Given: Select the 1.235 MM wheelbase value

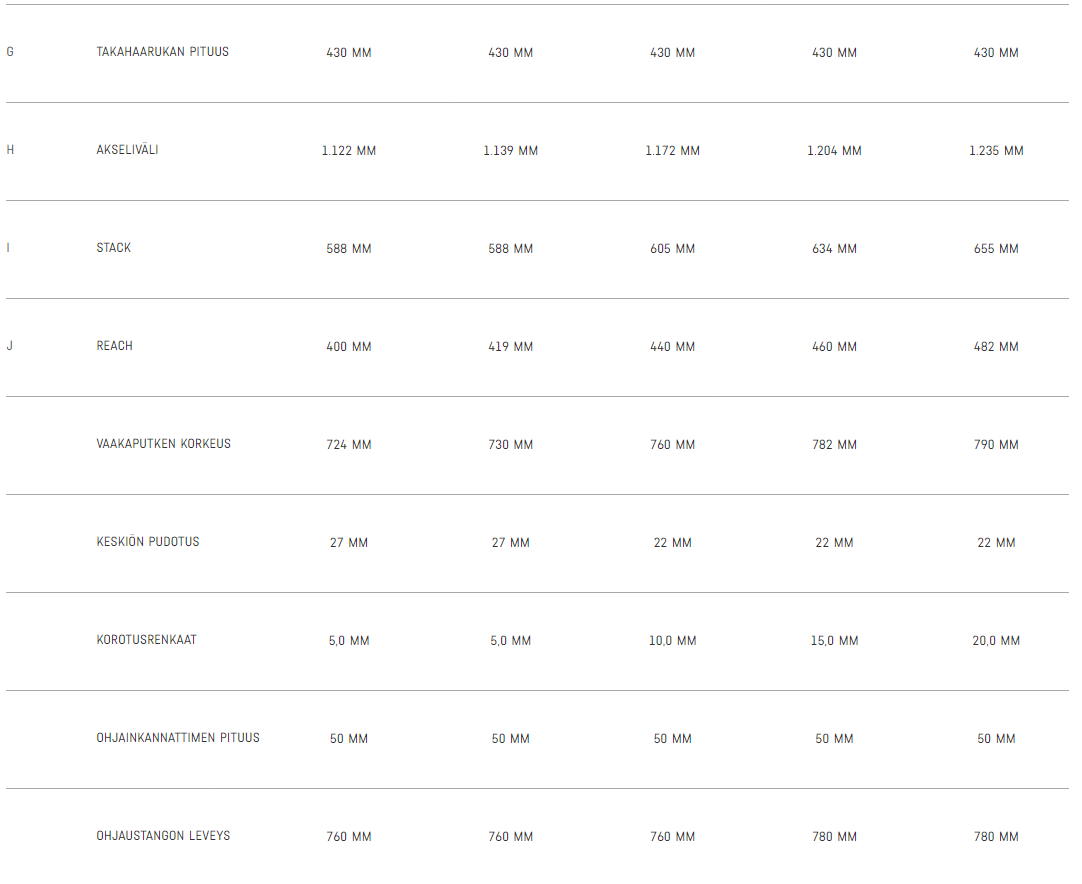Looking at the screenshot, I should [x=996, y=150].
